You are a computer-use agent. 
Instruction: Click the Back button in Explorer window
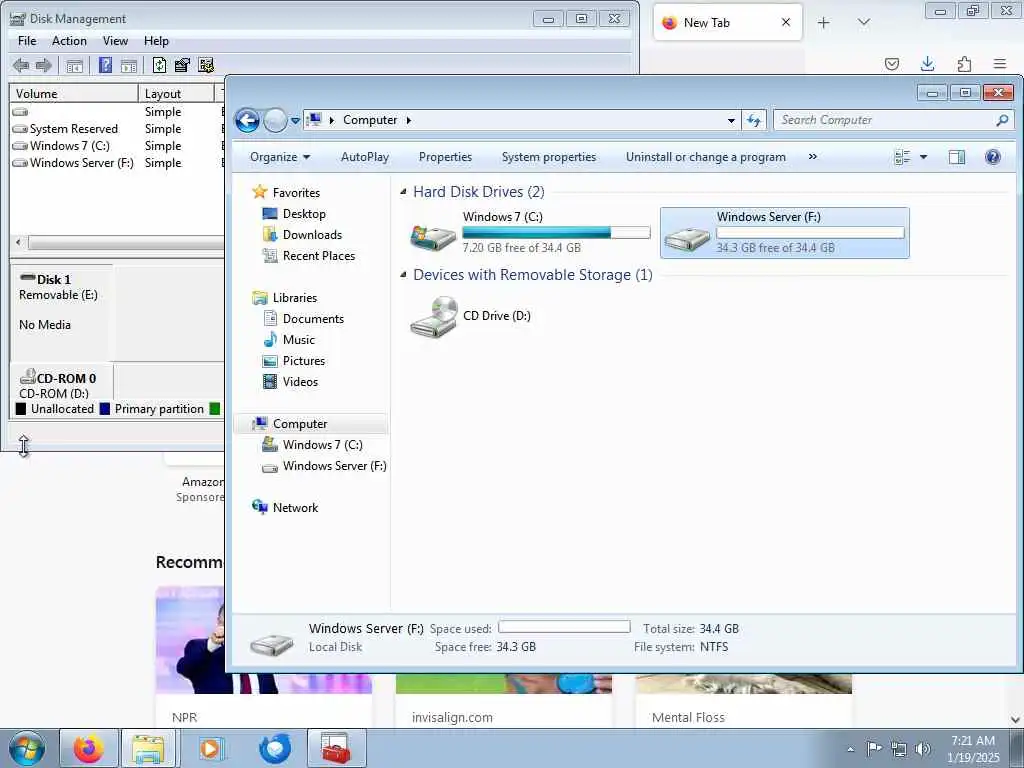tap(248, 120)
